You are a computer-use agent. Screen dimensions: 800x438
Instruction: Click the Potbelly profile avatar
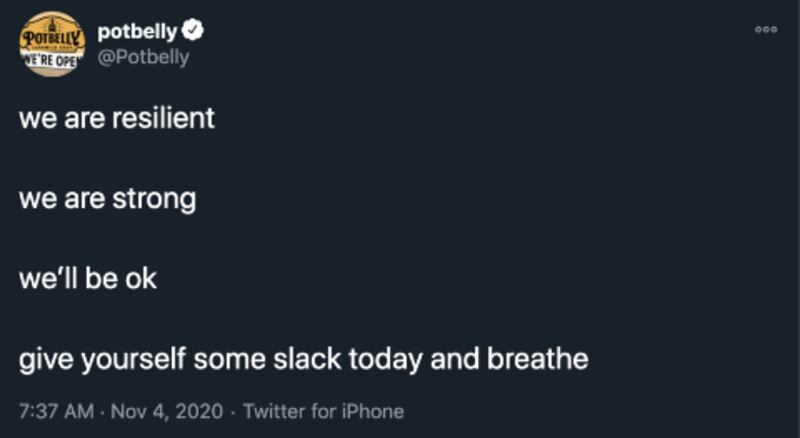[x=53, y=44]
